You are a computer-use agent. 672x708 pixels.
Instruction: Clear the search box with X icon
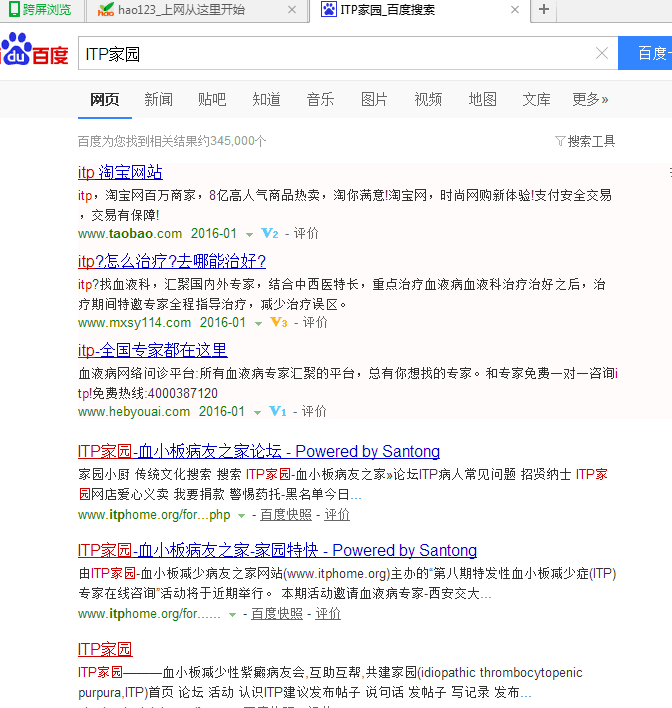pos(602,53)
